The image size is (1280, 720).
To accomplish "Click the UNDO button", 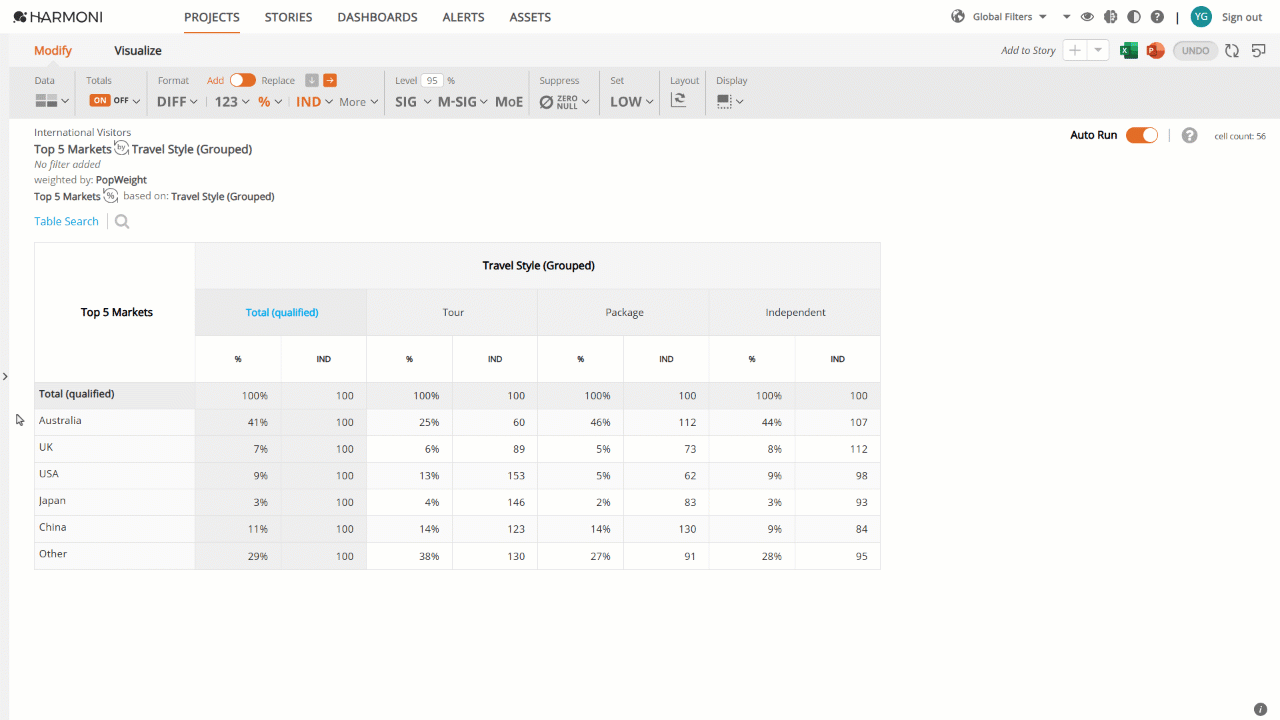I will tap(1196, 51).
